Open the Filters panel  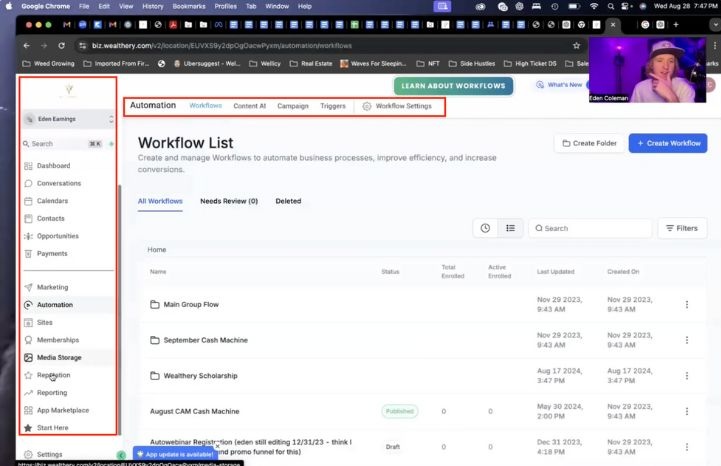pos(680,228)
